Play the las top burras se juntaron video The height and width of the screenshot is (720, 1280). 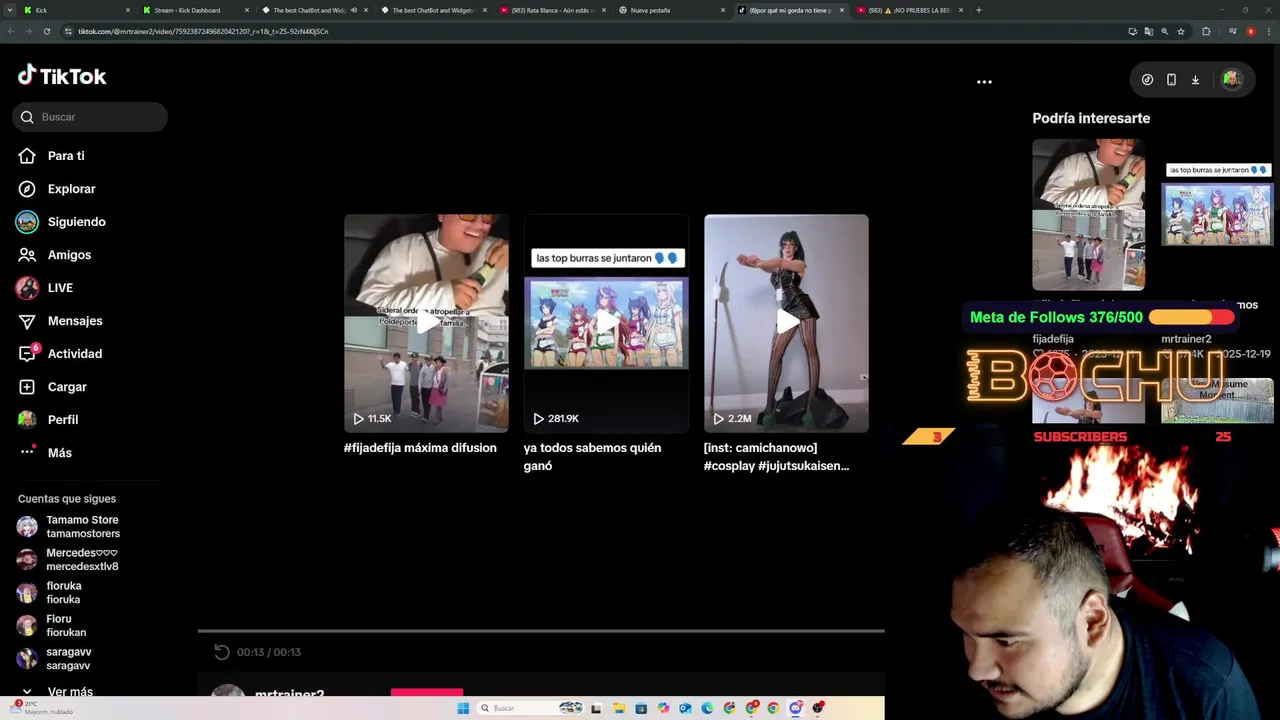coord(606,323)
